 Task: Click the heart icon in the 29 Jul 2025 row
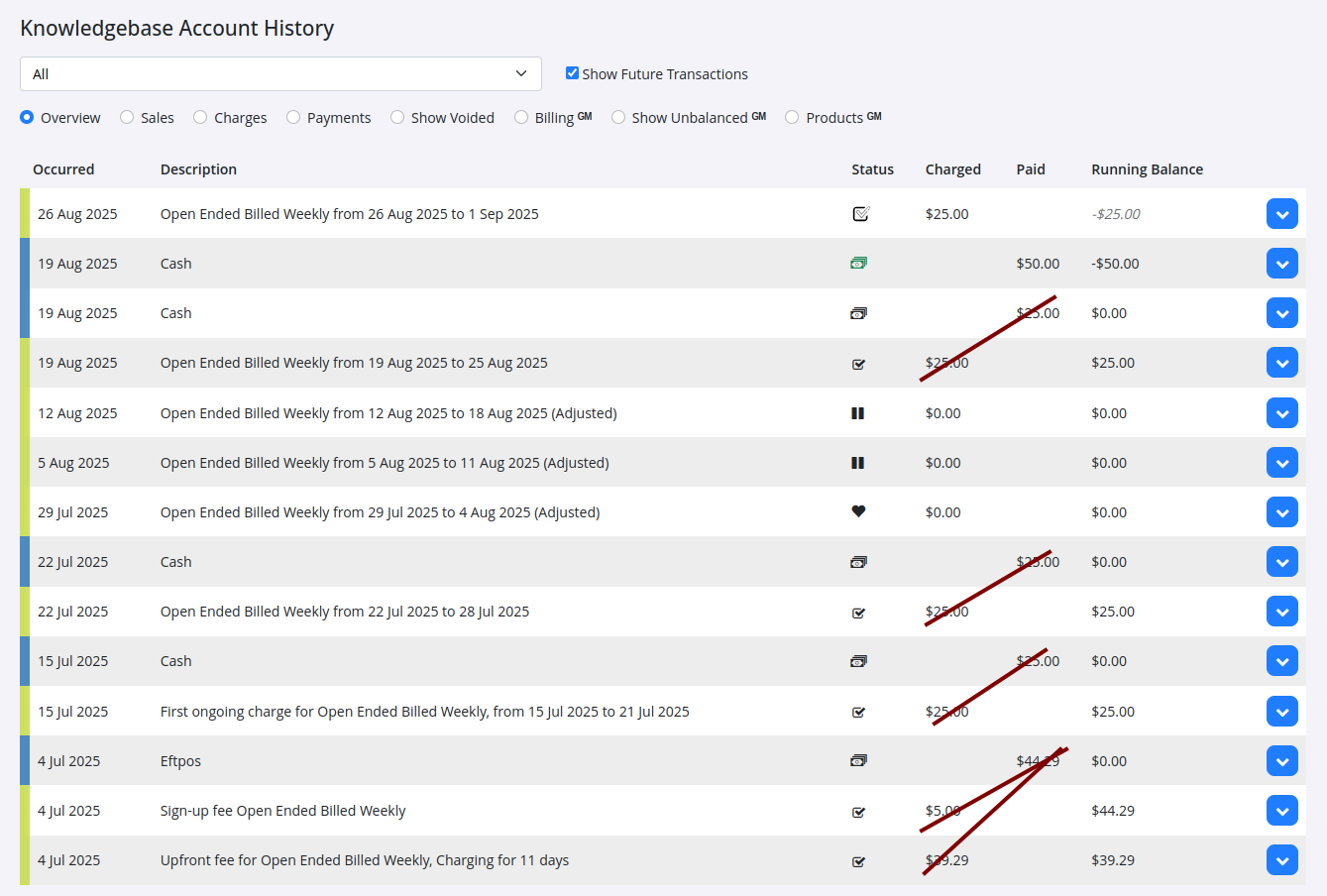pos(858,511)
